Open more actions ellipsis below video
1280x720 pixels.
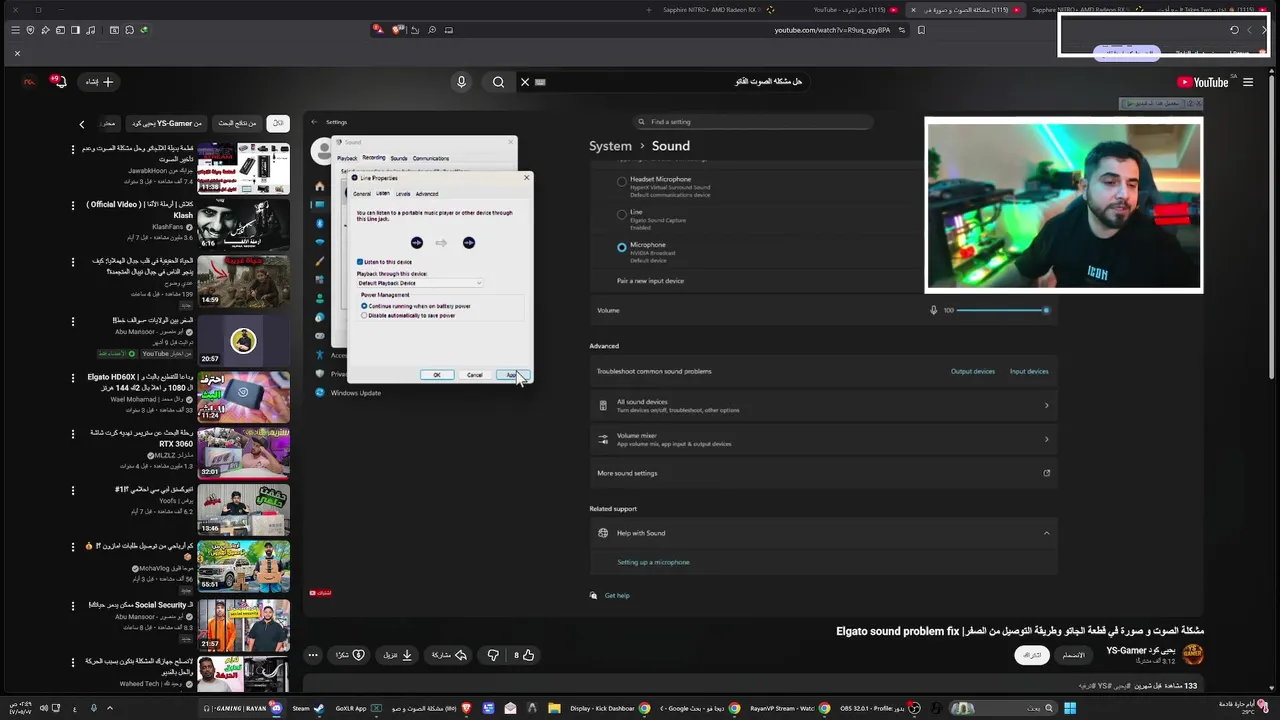pyautogui.click(x=313, y=655)
